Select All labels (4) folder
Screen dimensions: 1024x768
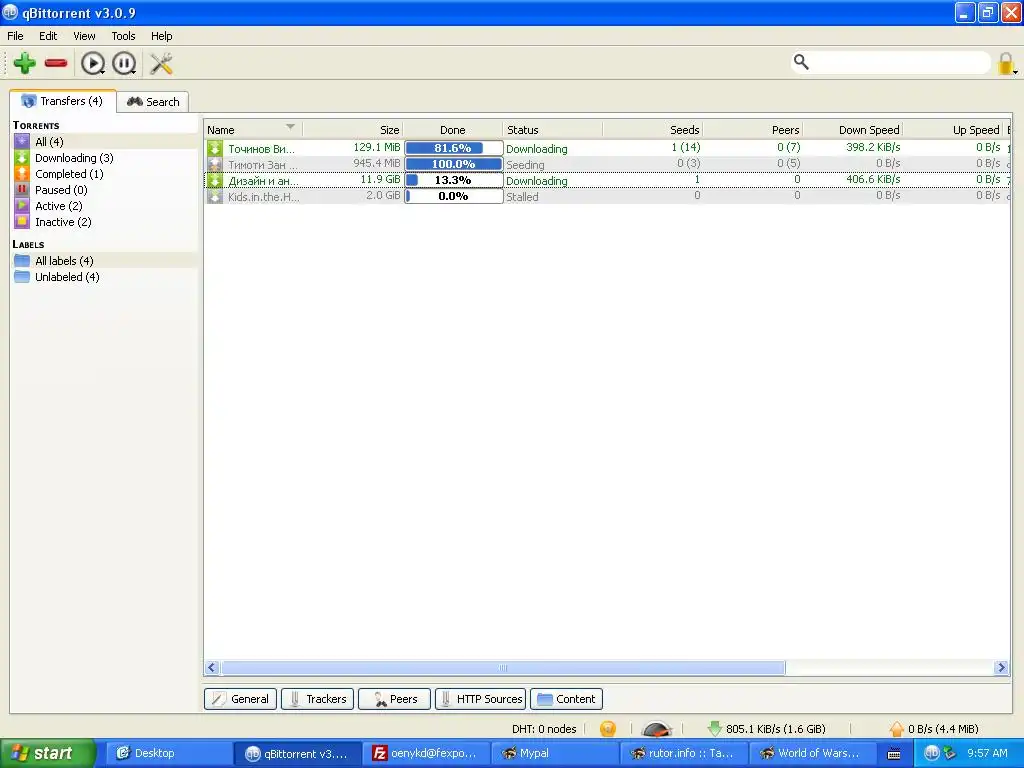[104, 261]
